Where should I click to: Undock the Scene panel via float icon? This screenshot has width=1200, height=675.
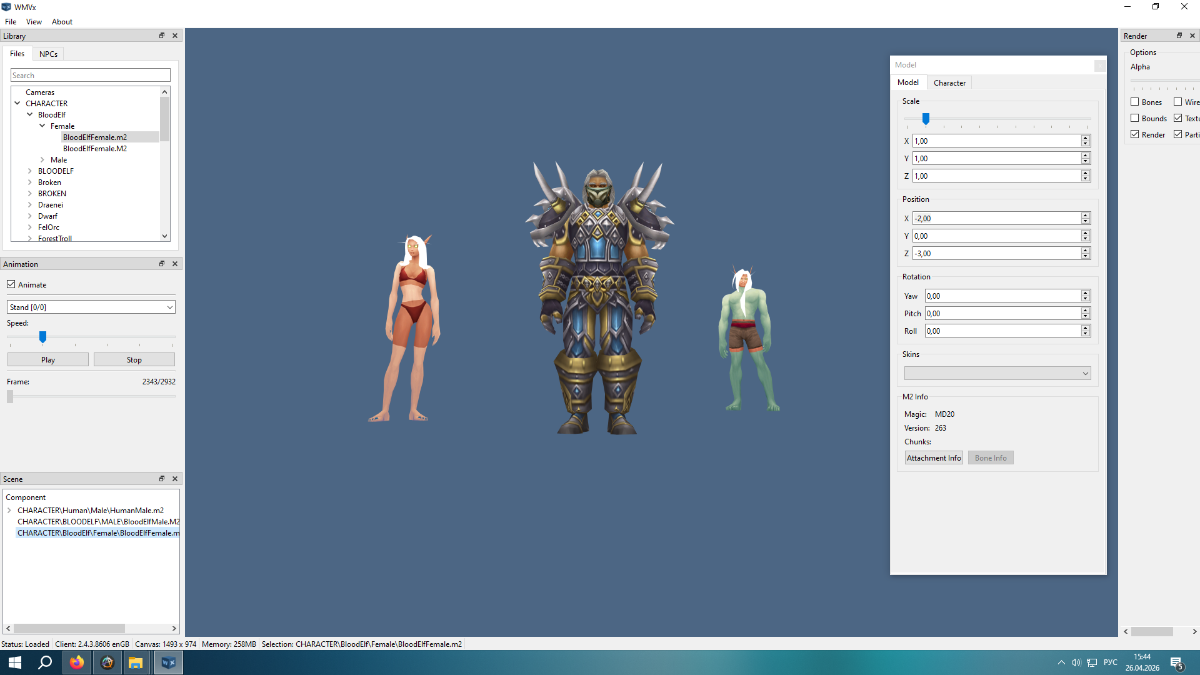[161, 479]
